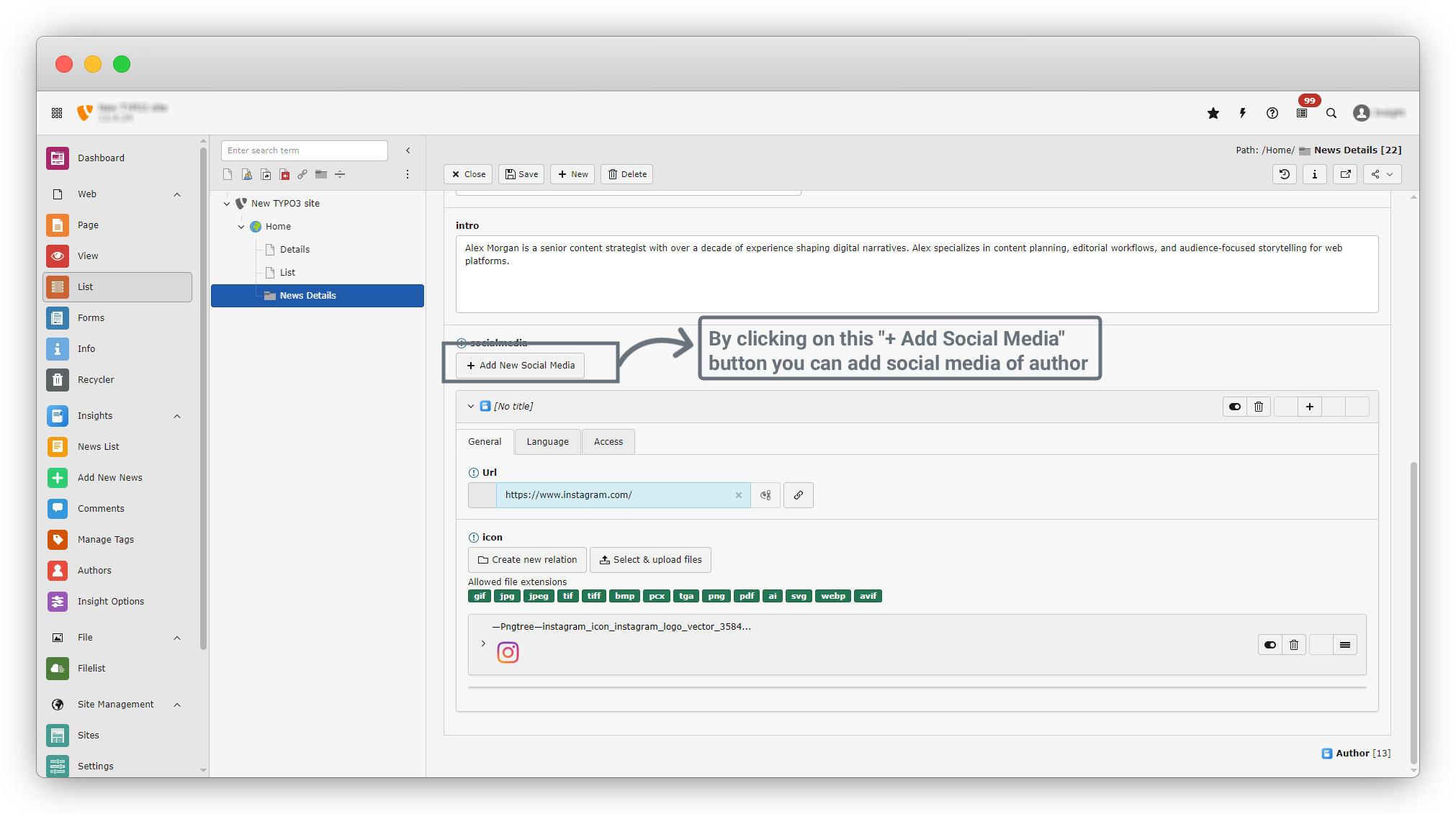Click the link browser icon beside Url
1456x814 pixels.
(x=799, y=495)
